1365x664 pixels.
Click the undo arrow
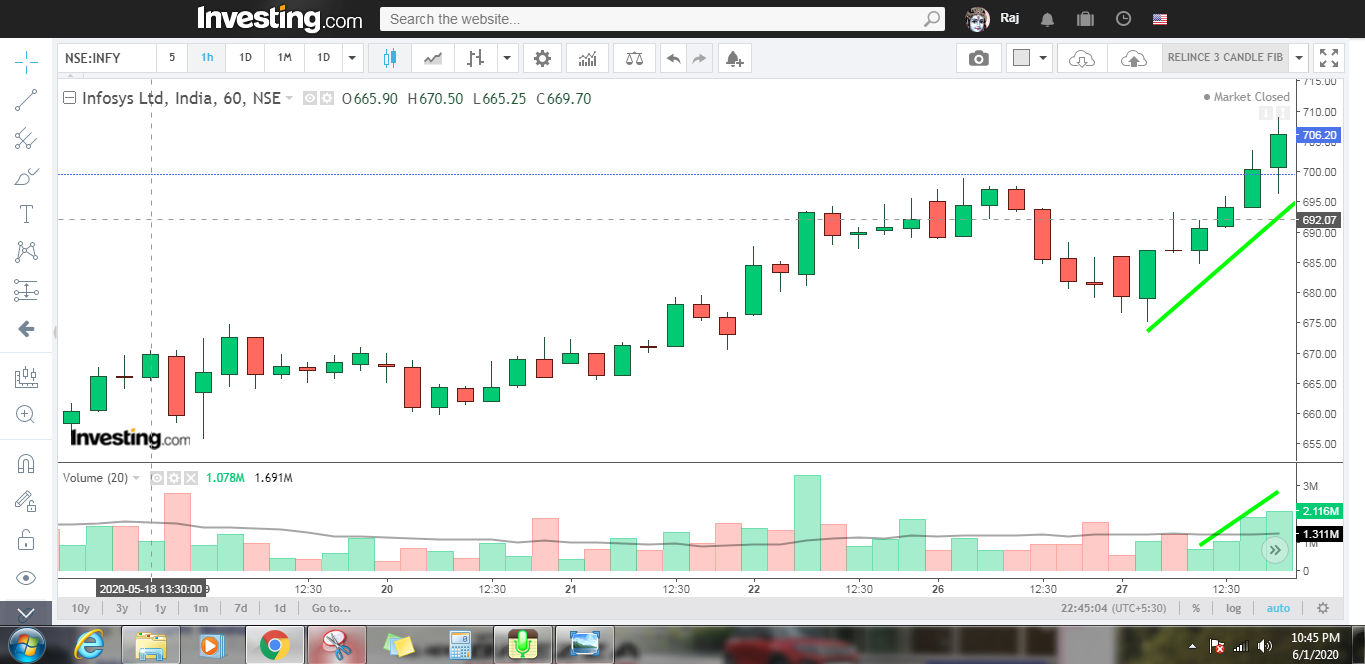point(673,58)
